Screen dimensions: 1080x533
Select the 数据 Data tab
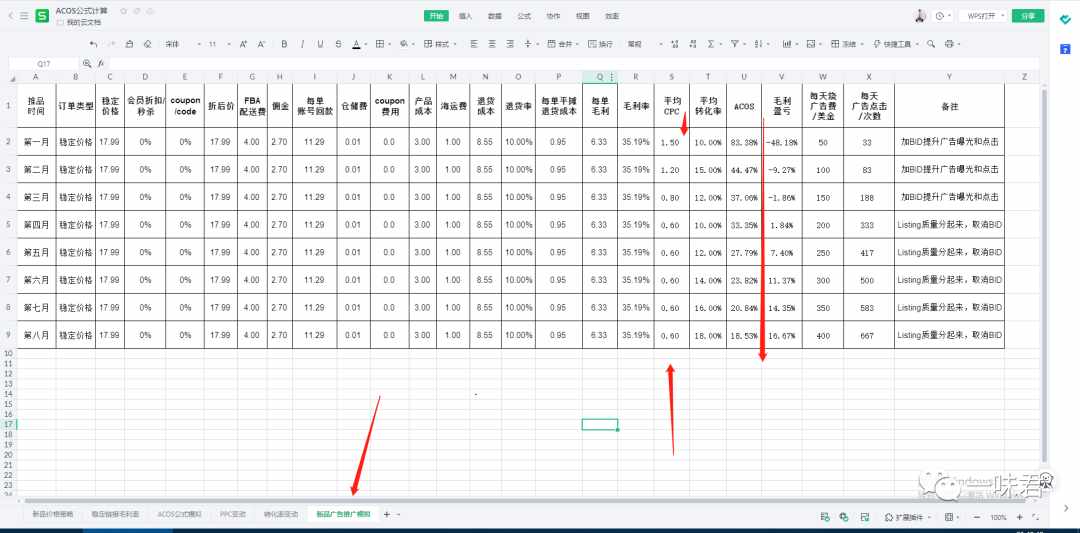pyautogui.click(x=495, y=16)
